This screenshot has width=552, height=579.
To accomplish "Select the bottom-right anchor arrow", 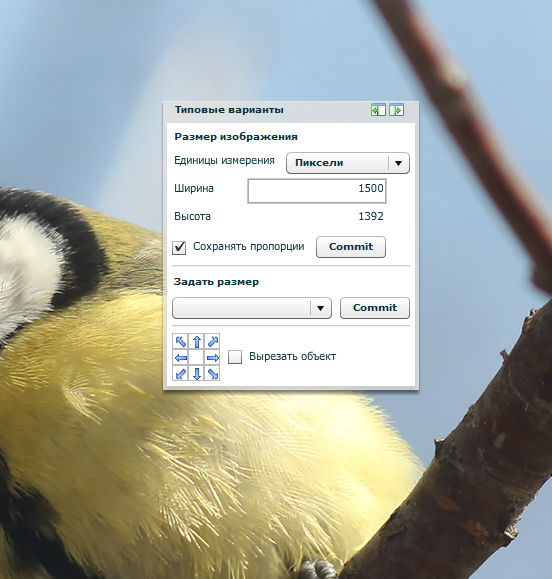I will point(212,373).
